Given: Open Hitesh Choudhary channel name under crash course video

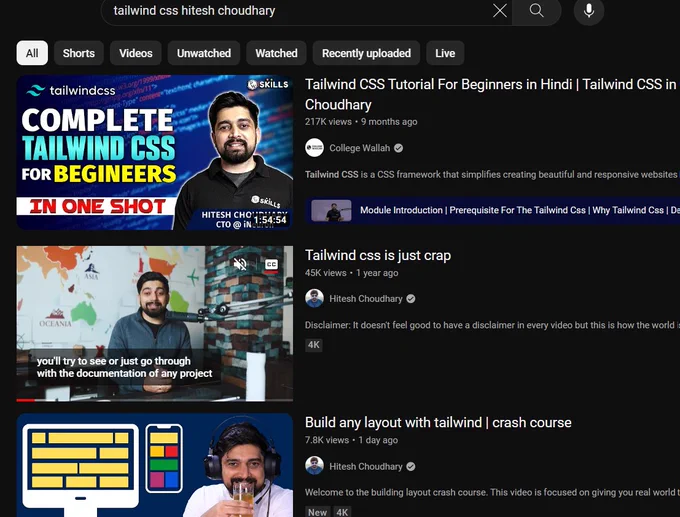Looking at the screenshot, I should click(x=366, y=466).
